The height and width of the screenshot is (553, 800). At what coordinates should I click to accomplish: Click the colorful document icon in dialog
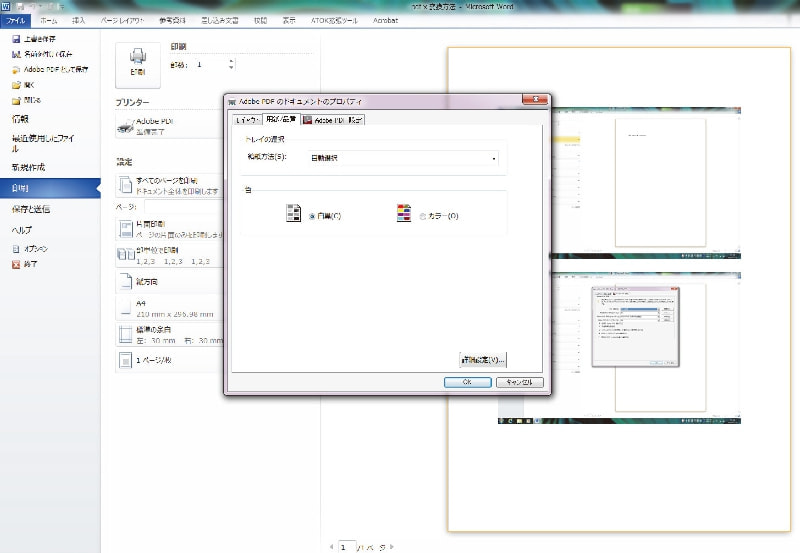click(404, 213)
